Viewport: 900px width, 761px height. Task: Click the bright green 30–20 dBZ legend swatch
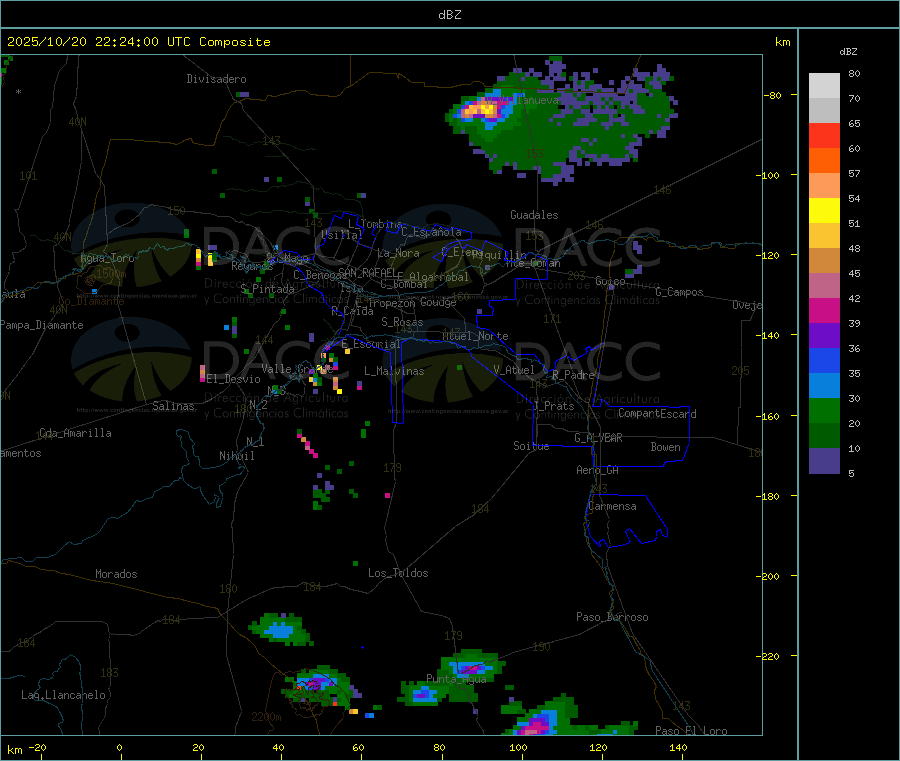click(x=824, y=410)
